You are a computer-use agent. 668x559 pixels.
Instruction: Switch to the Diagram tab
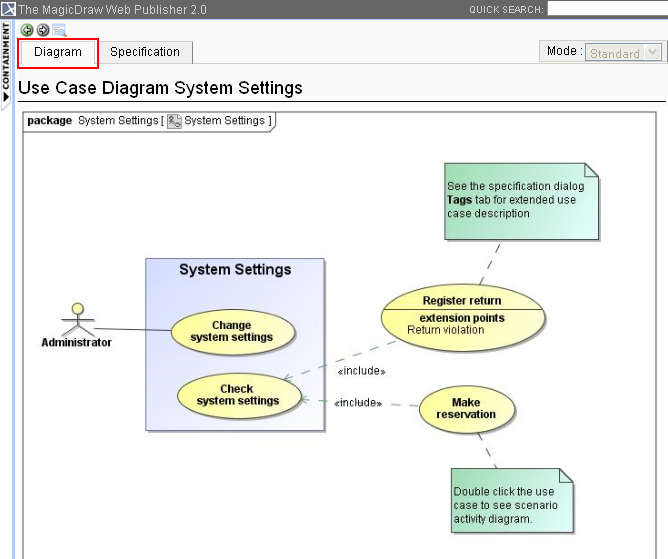(58, 52)
